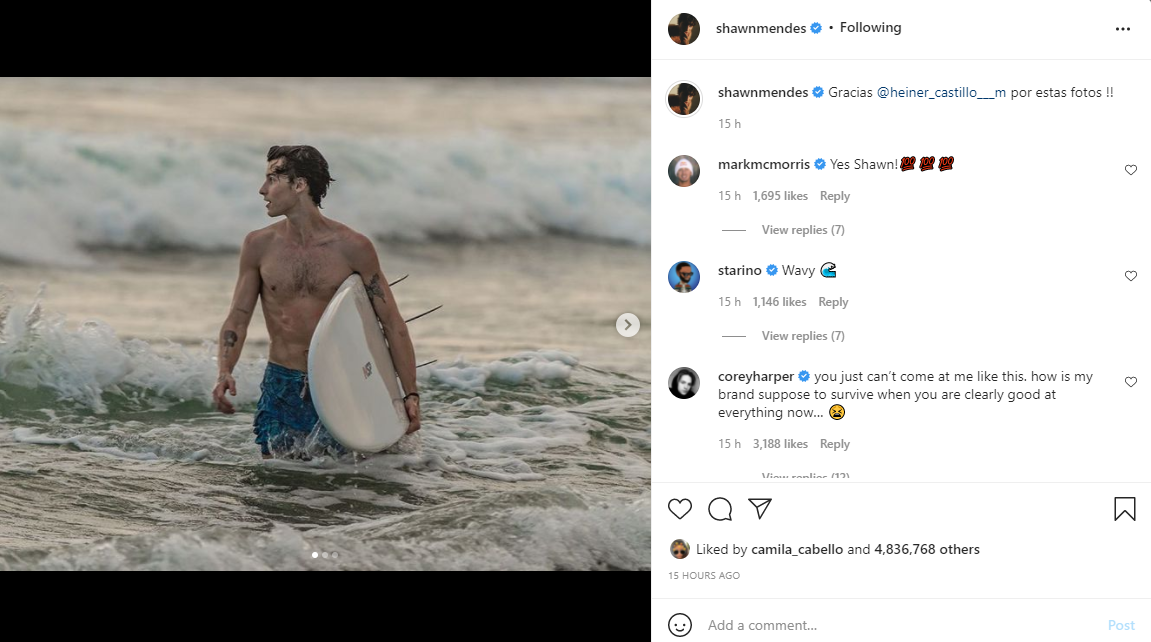Open the @heiner_castillo___m profile link
This screenshot has width=1151, height=642.
point(941,92)
